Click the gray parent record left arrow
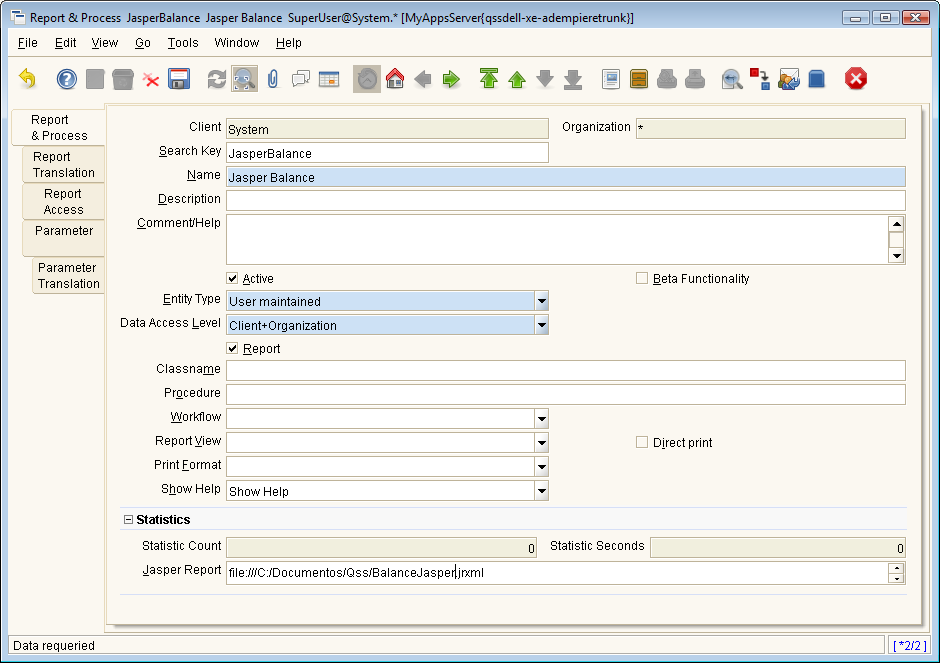Image resolution: width=940 pixels, height=663 pixels. pos(423,79)
